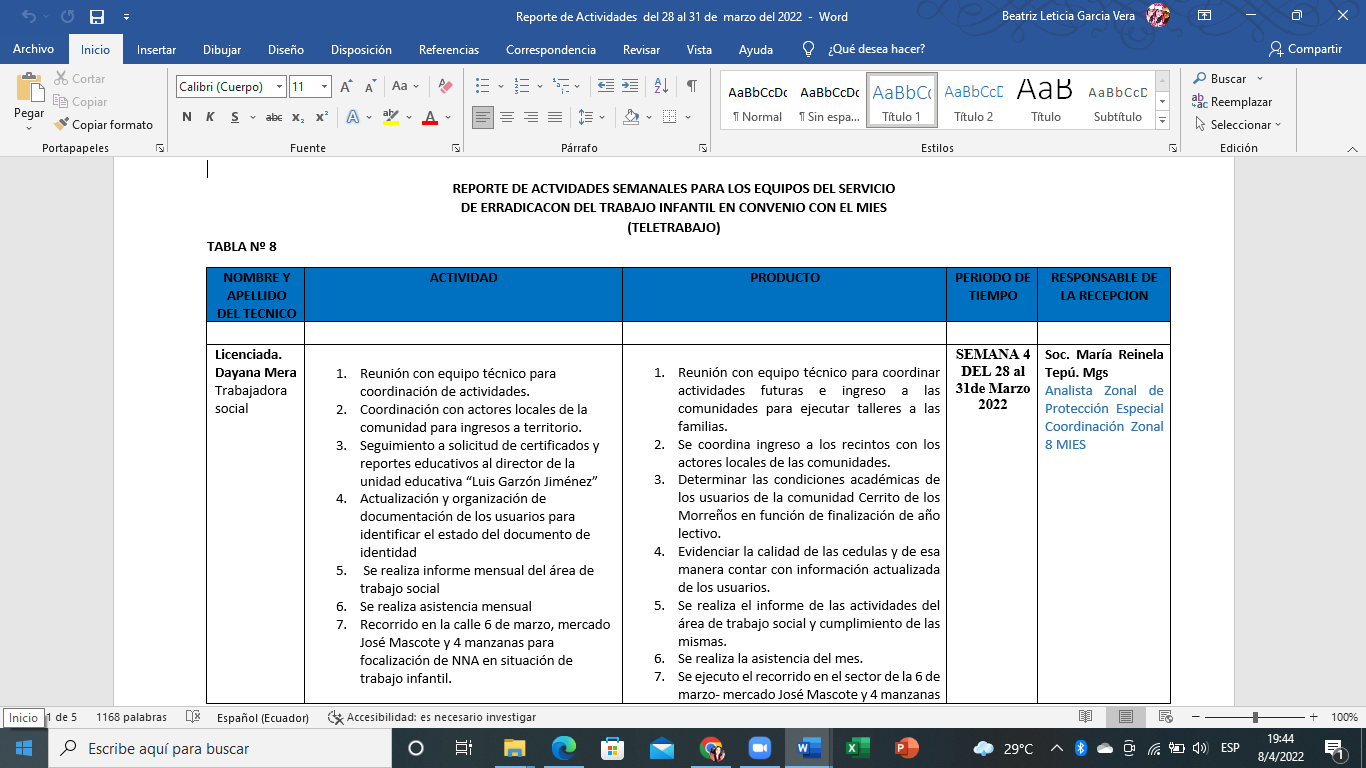Viewport: 1366px width, 768px height.
Task: Open the font name Calibri dropdown
Action: [x=231, y=87]
